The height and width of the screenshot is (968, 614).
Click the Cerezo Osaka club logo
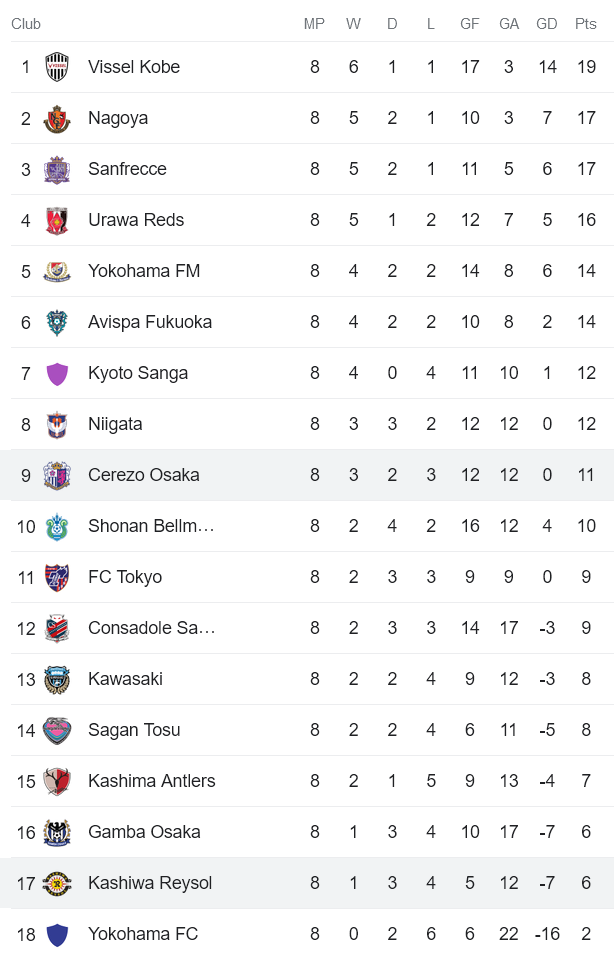click(58, 475)
